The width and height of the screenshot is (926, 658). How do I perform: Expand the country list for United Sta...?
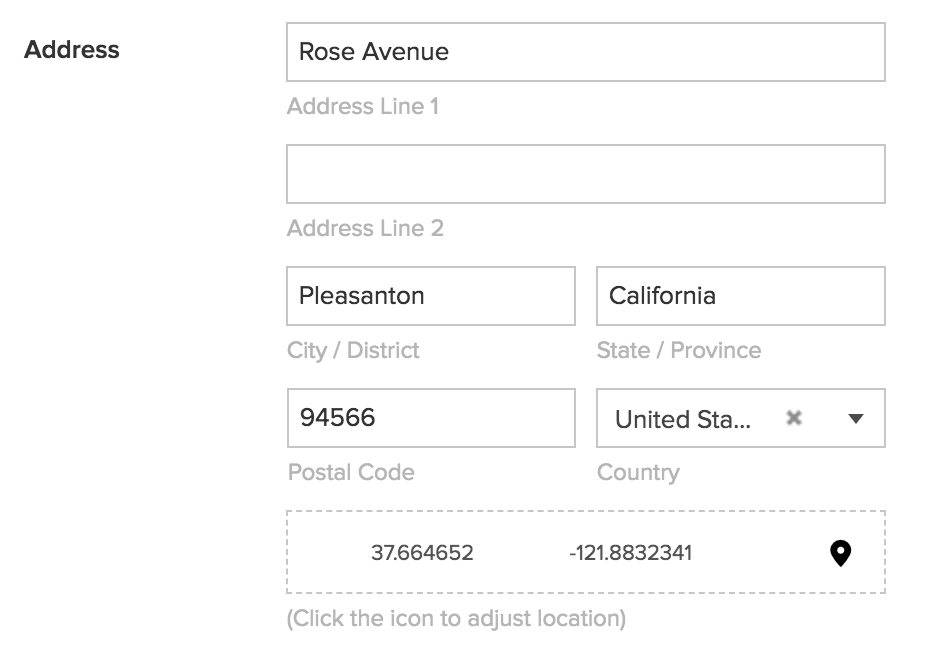854,419
